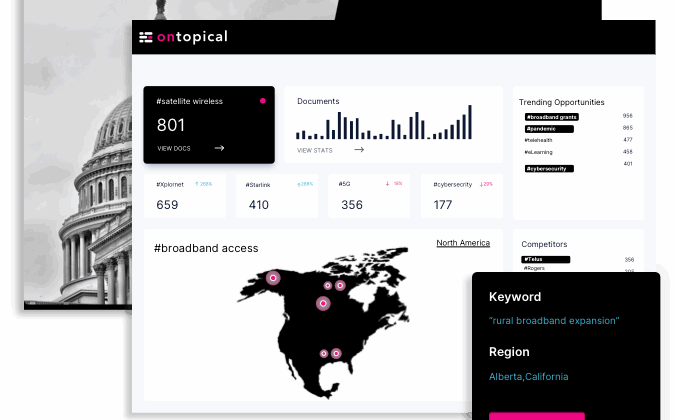
Task: Click the pink status dot on satellite wireless card
Action: [x=263, y=101]
